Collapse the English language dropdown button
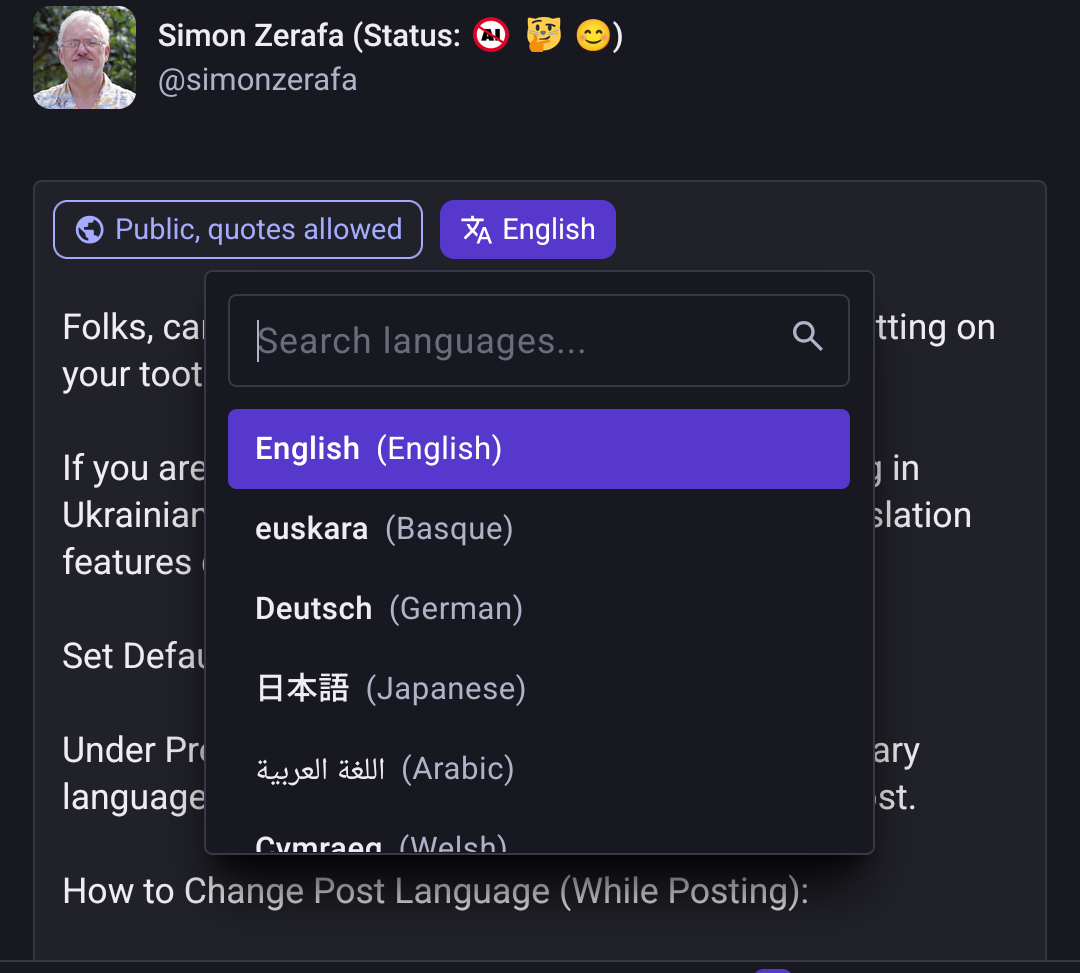This screenshot has height=973, width=1080. (x=528, y=230)
